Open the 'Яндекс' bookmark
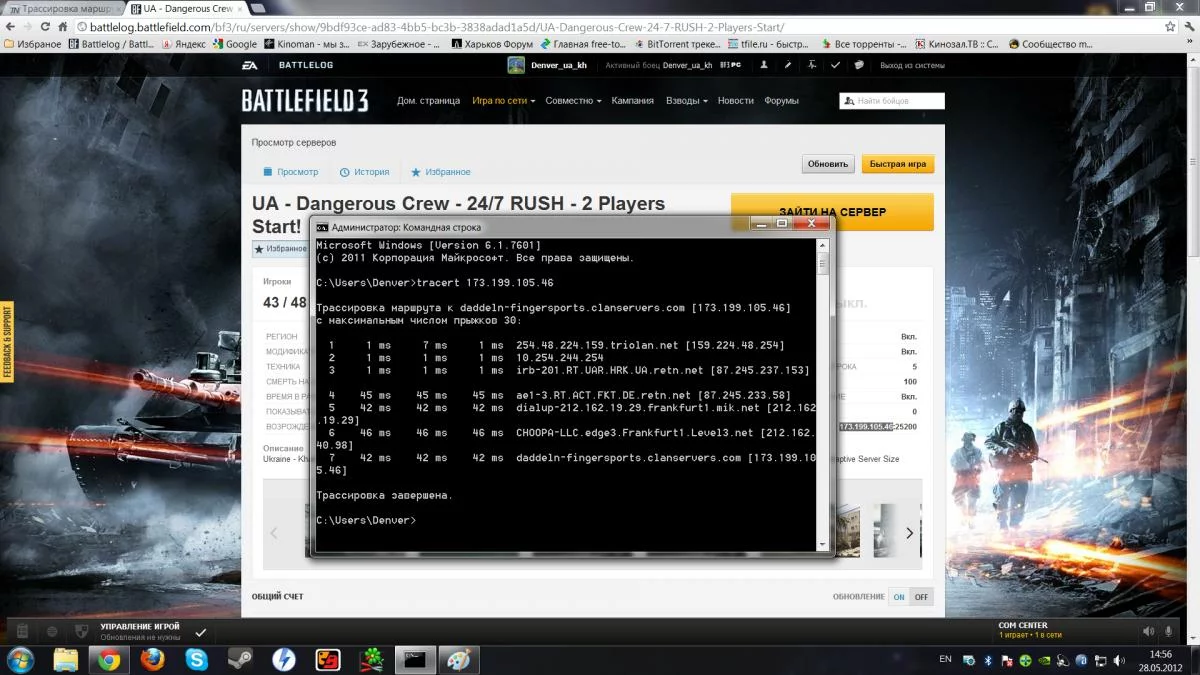1200x675 pixels. click(183, 44)
